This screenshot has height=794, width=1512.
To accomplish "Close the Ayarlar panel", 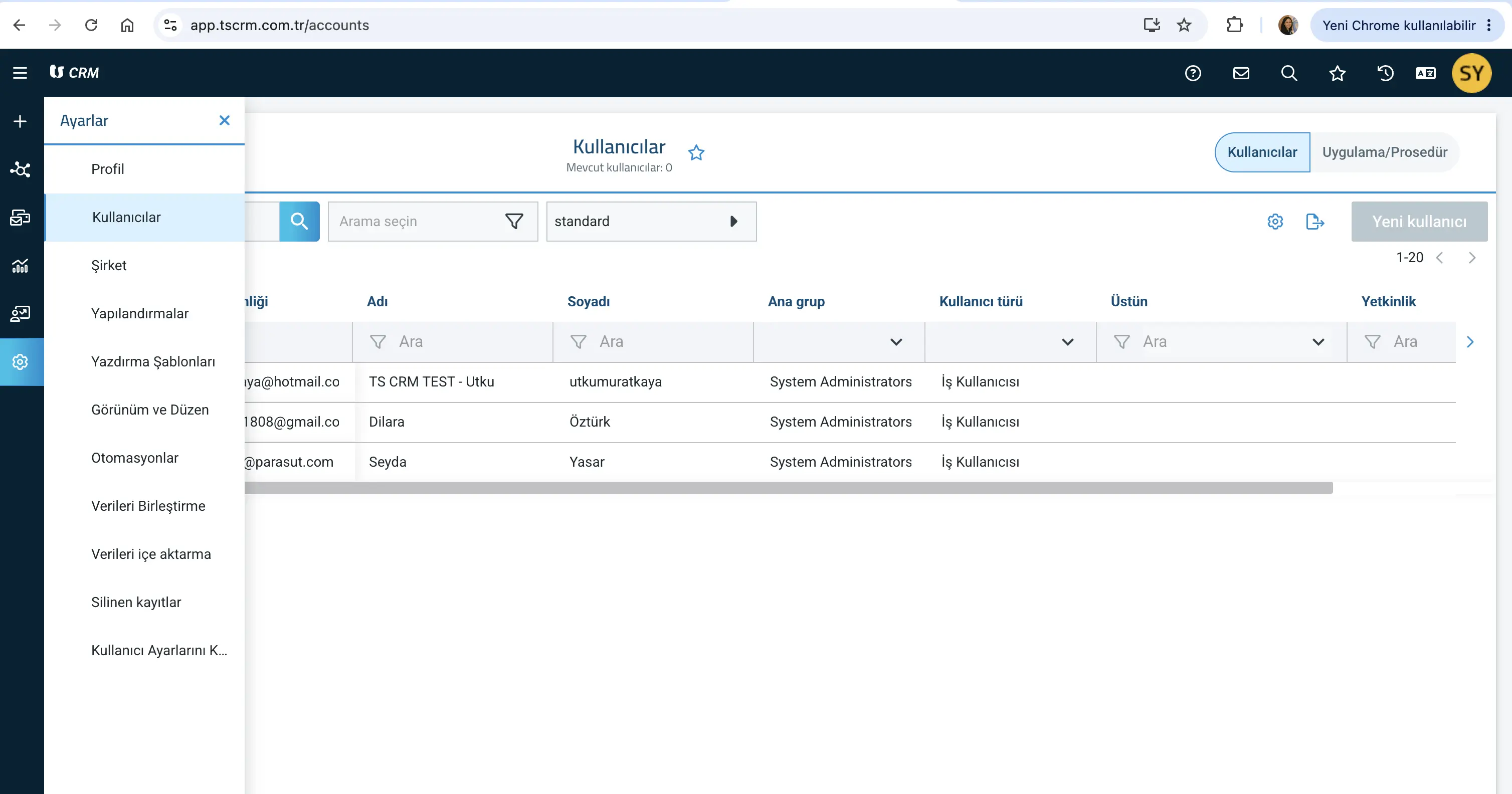I will (224, 120).
